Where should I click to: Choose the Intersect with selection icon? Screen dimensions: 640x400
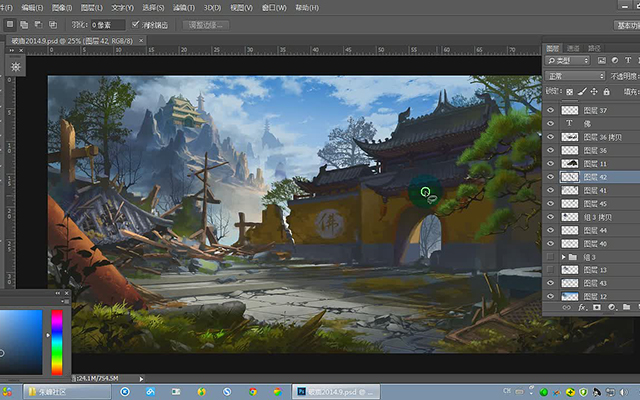(53, 25)
